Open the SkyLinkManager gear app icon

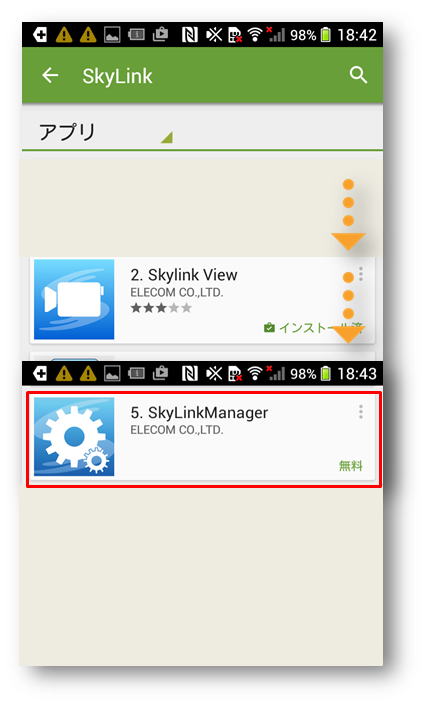tap(74, 437)
